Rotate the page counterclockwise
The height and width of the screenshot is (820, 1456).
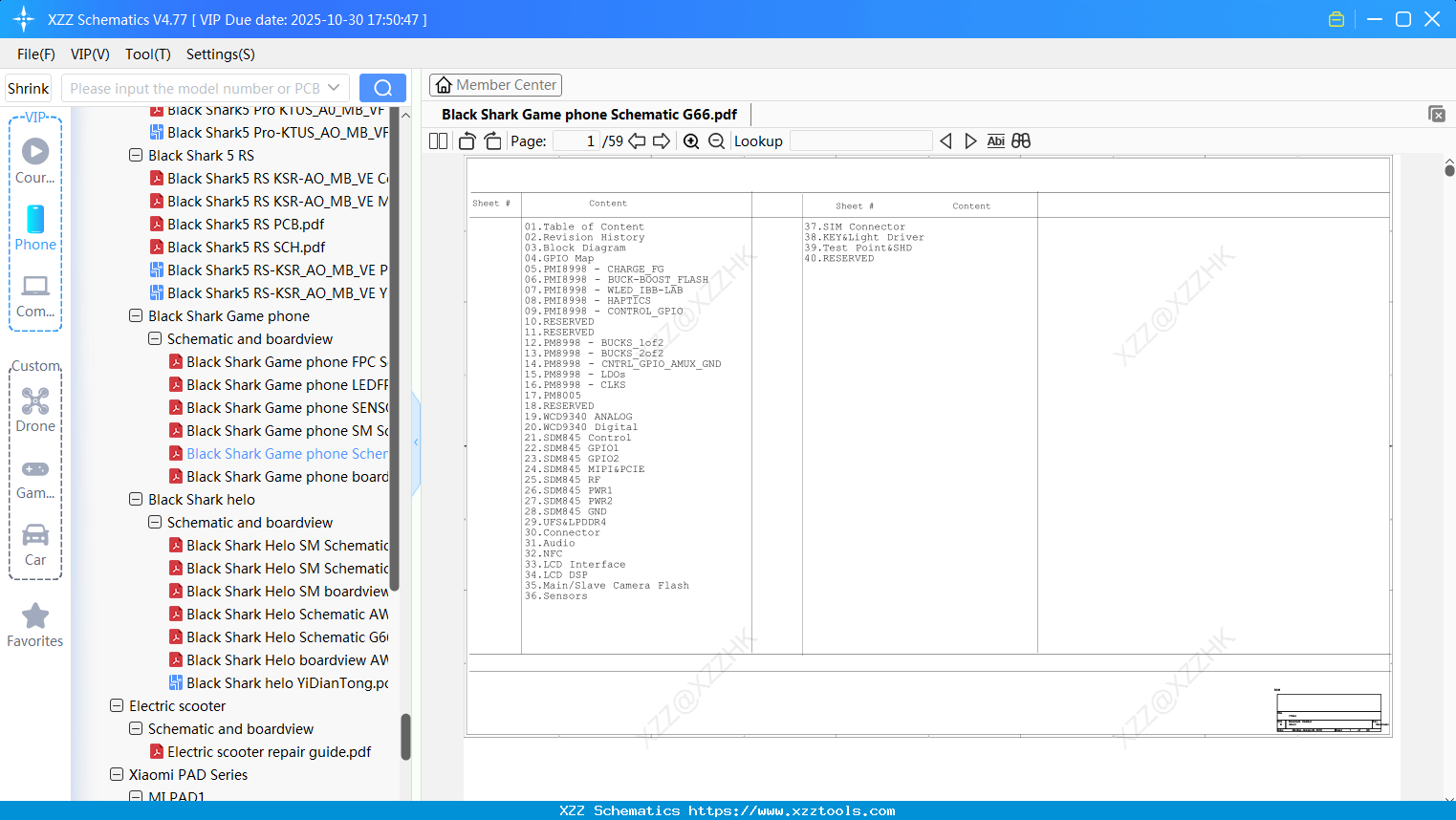click(467, 141)
